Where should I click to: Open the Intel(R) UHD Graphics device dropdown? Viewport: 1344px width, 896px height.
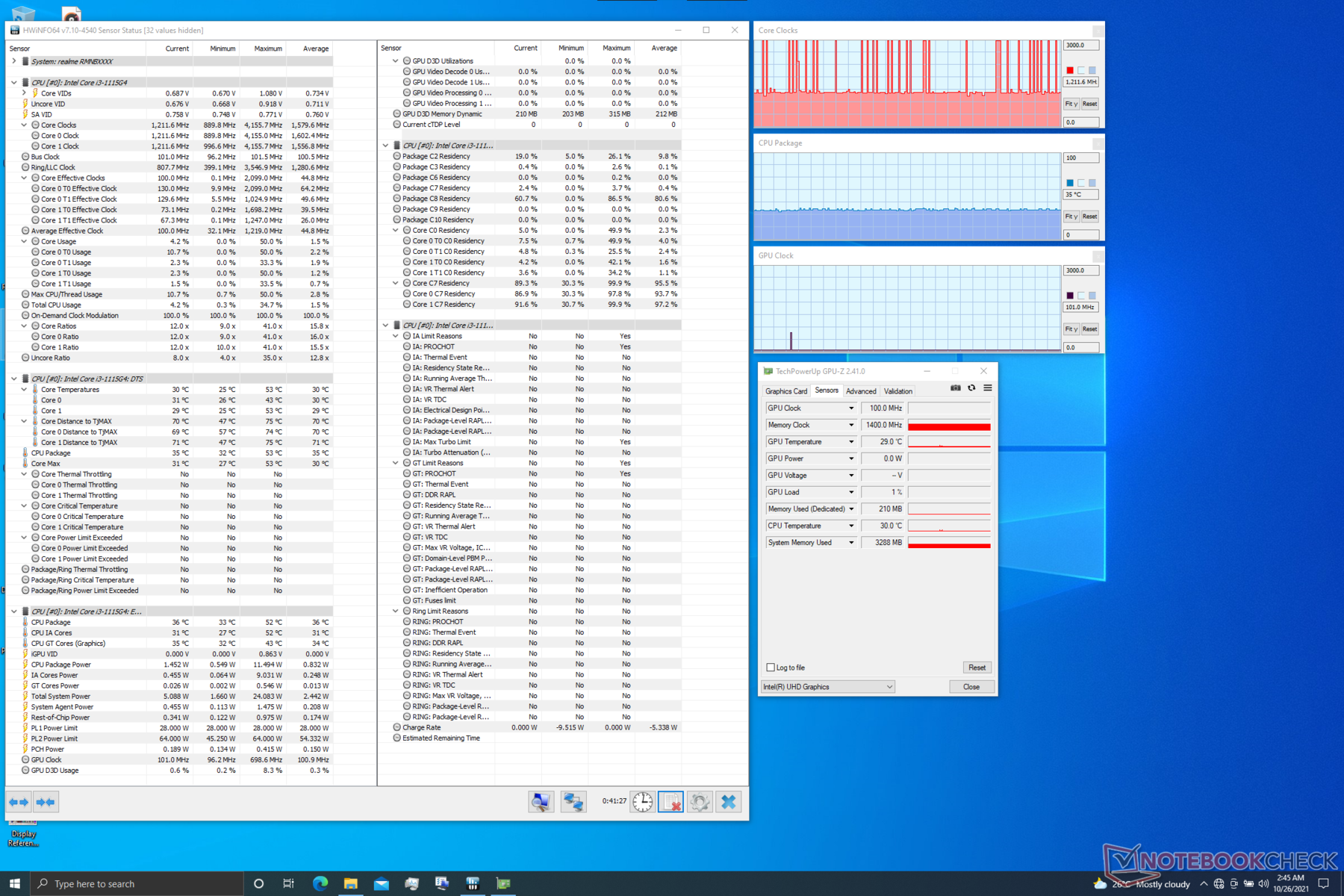827,687
